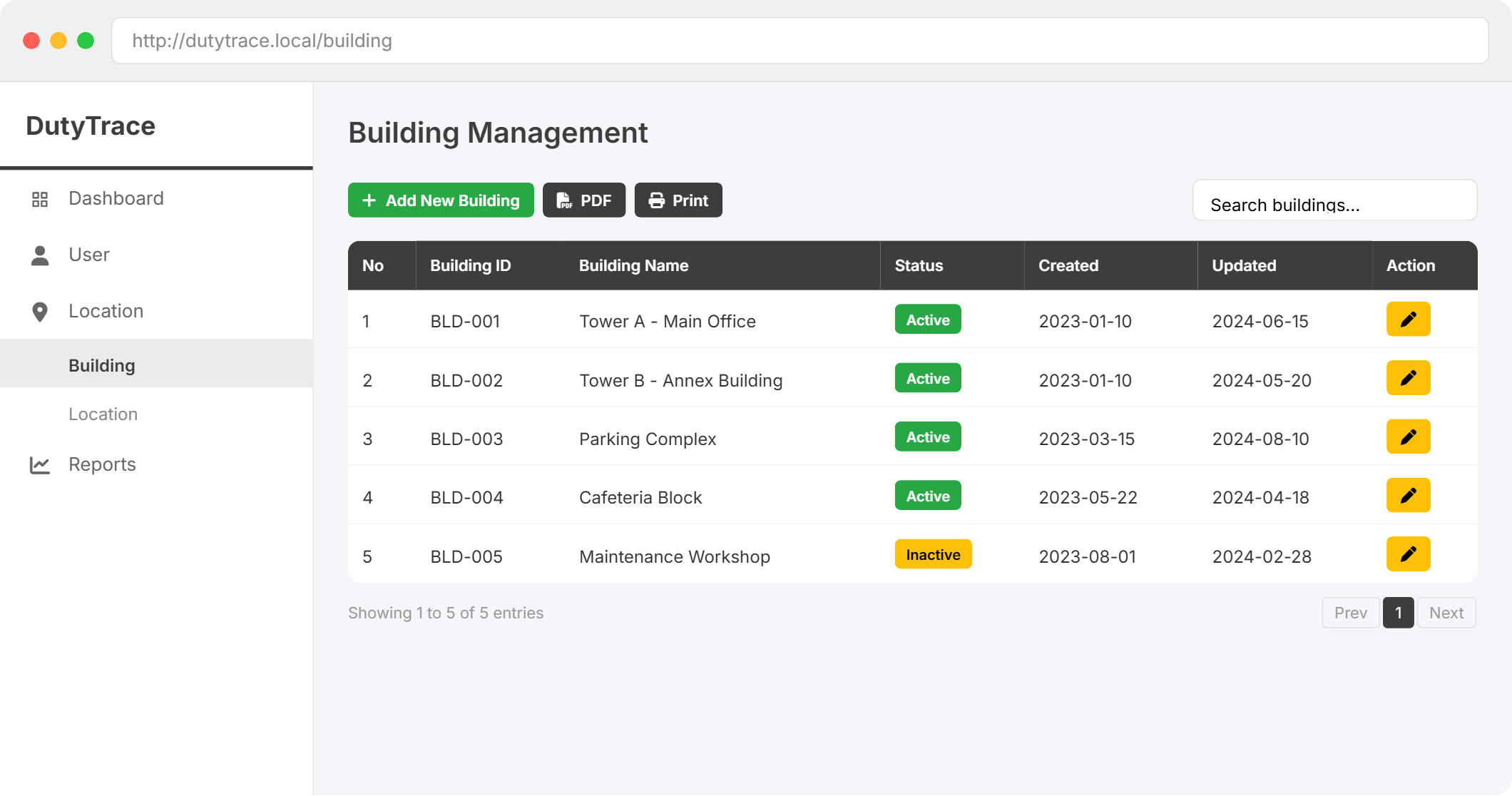1512x796 pixels.
Task: Sort by the Building Name column header
Action: coord(633,266)
